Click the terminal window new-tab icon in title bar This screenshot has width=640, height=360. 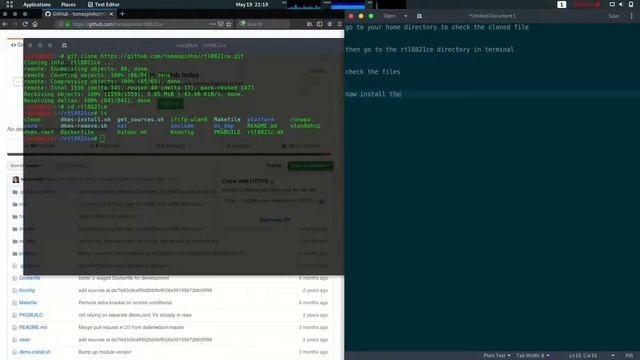click(64, 45)
